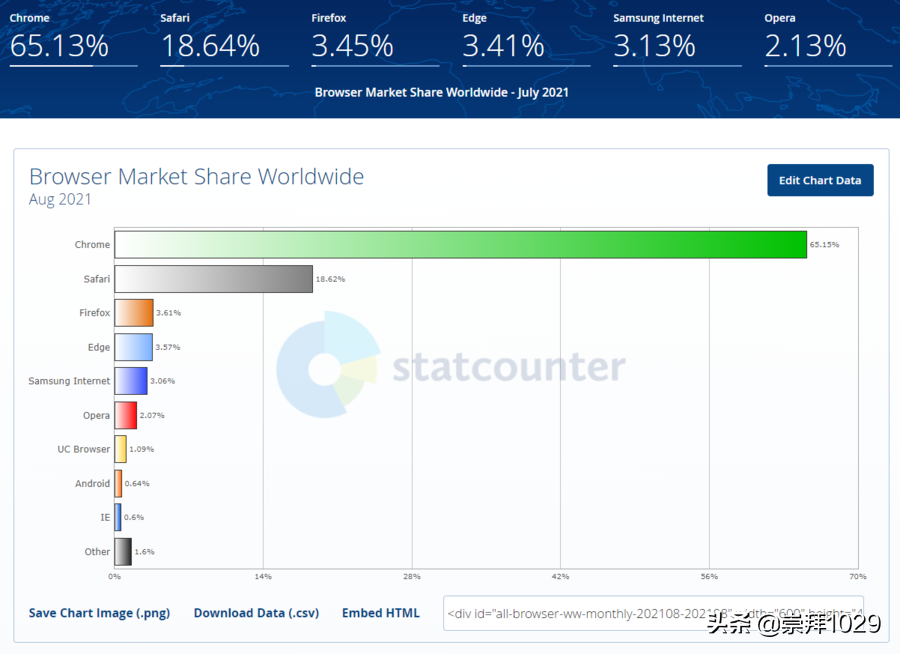Image resolution: width=900 pixels, height=654 pixels.
Task: Click the 14% x-axis tick label
Action: (x=263, y=576)
